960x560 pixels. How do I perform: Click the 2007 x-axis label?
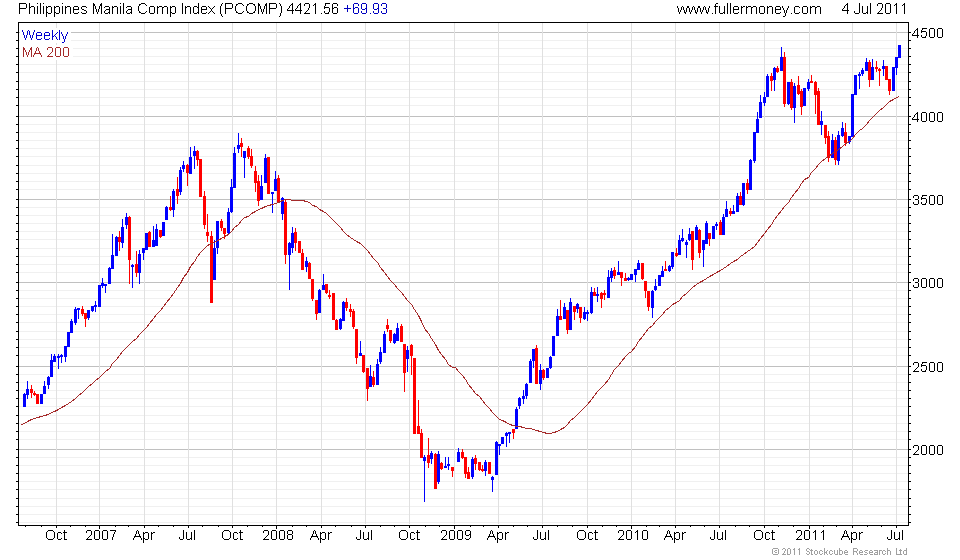point(100,536)
